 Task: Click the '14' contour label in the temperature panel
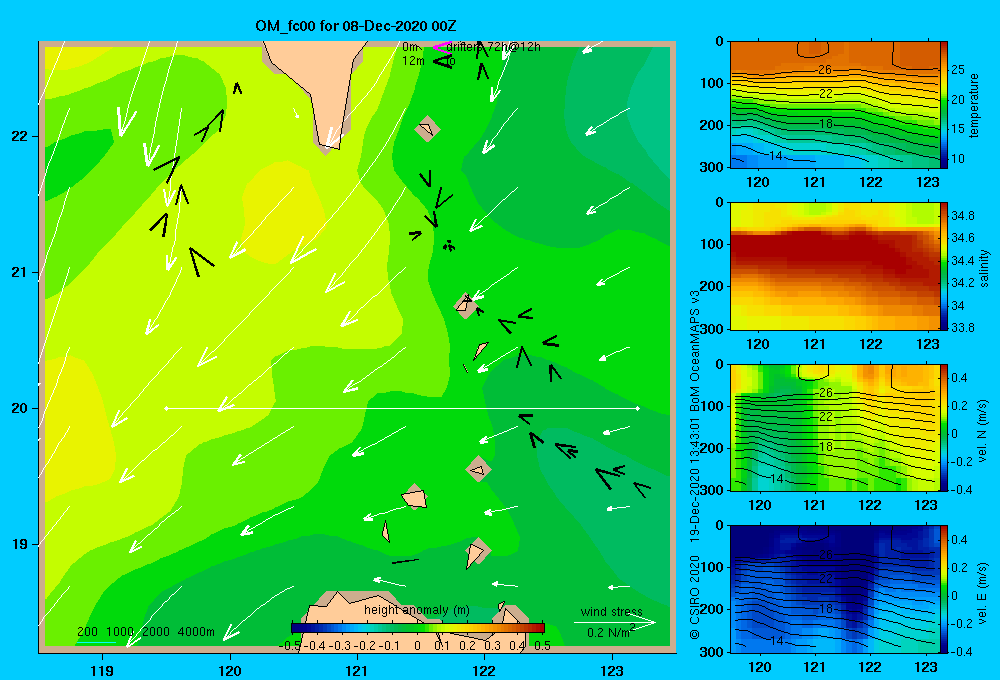click(x=776, y=156)
